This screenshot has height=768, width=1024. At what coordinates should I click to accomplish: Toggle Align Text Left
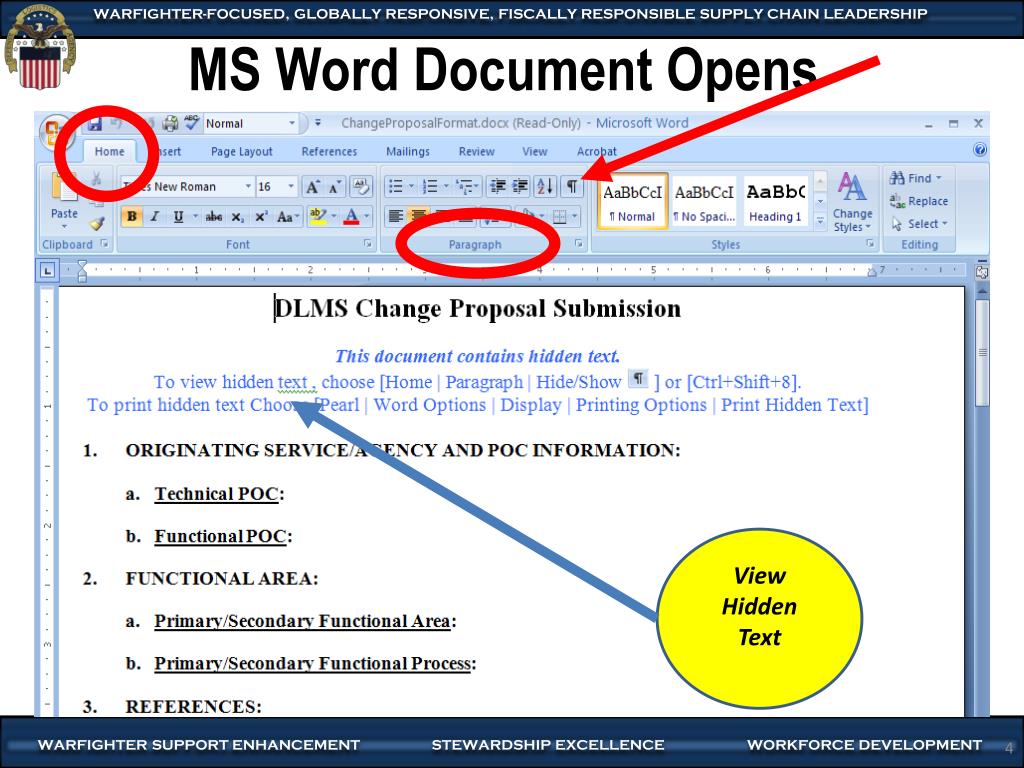pos(396,216)
